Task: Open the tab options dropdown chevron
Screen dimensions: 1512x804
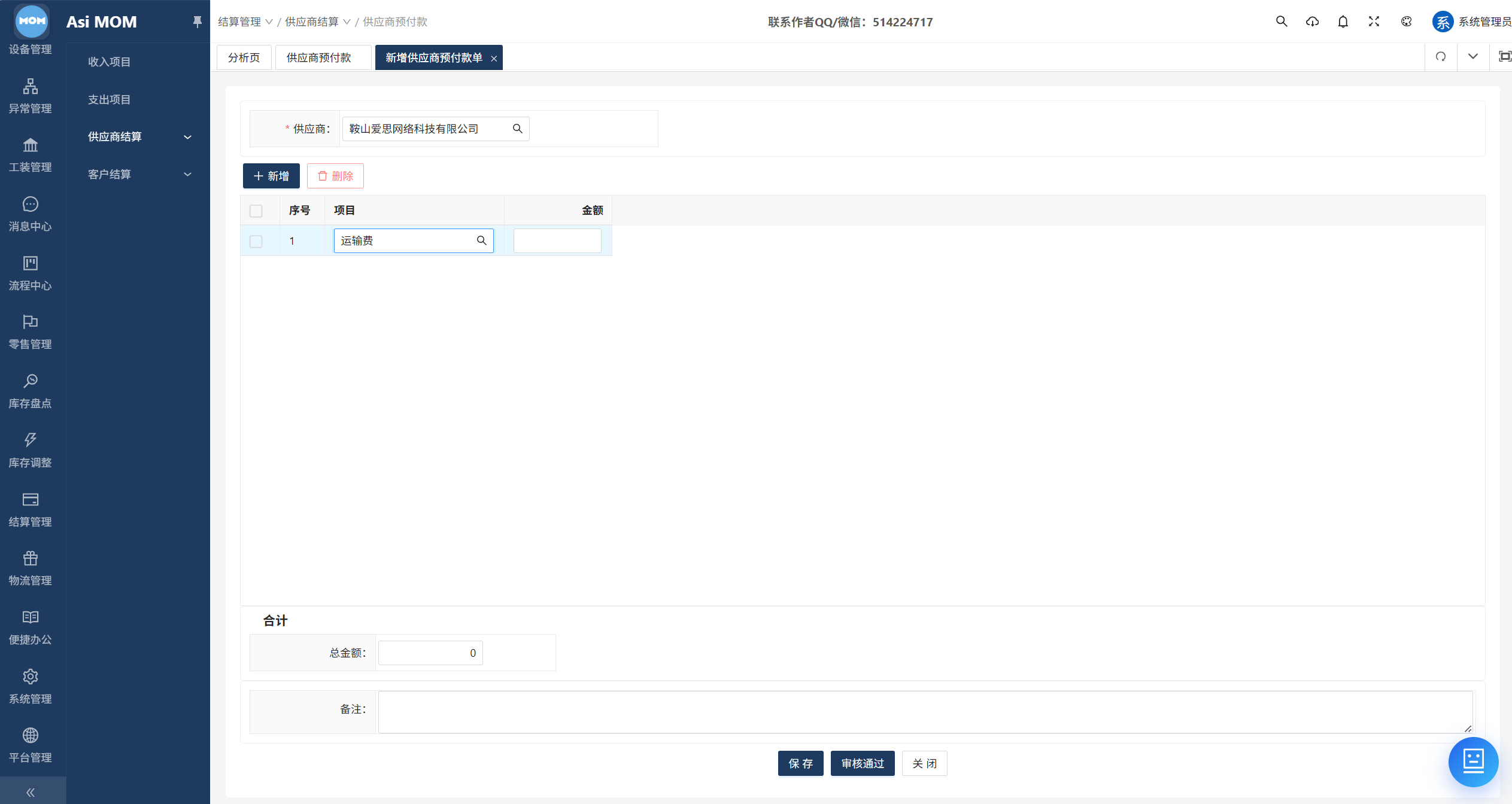Action: (1472, 57)
